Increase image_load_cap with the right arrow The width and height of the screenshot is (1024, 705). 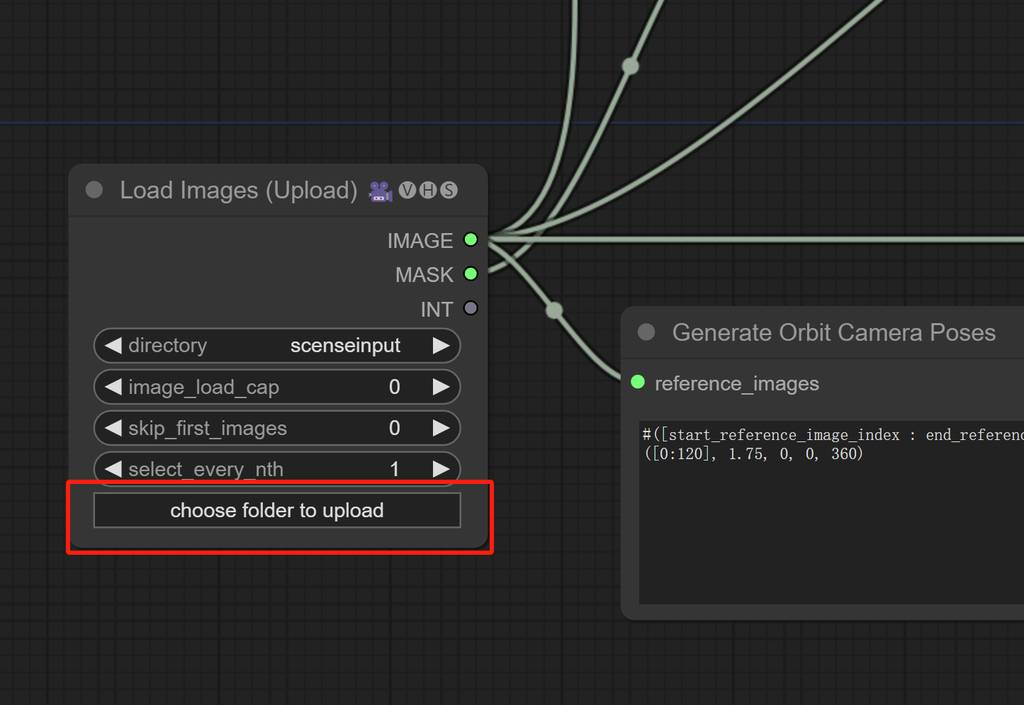click(x=440, y=387)
